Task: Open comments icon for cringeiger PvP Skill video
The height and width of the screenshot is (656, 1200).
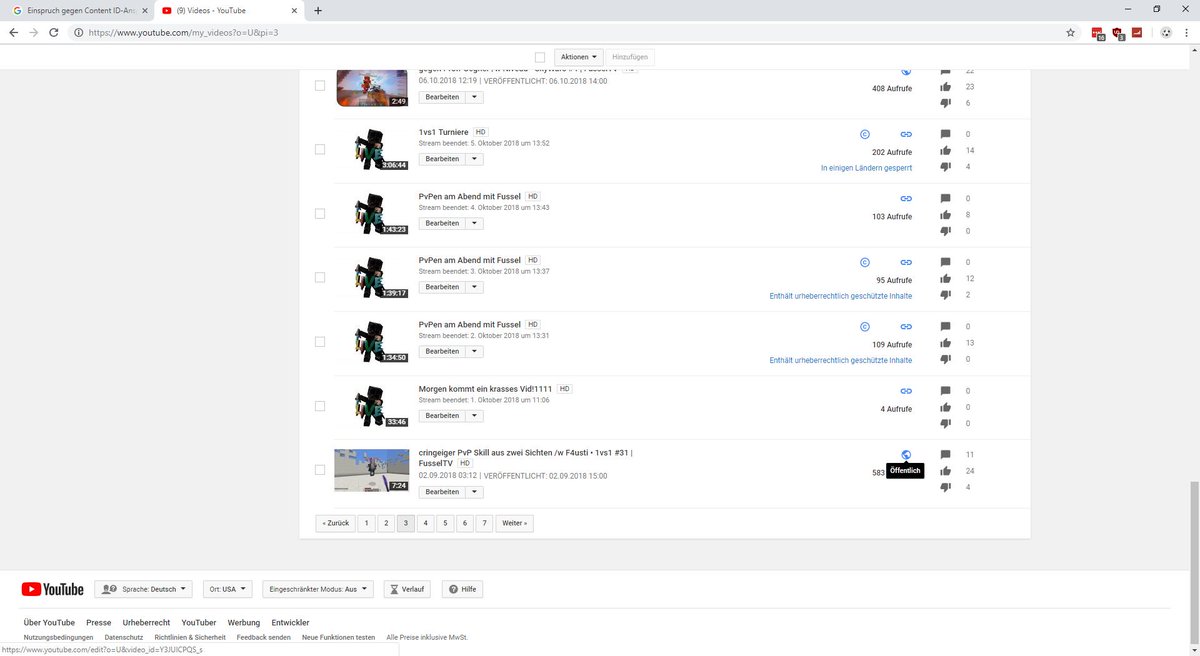Action: tap(946, 455)
